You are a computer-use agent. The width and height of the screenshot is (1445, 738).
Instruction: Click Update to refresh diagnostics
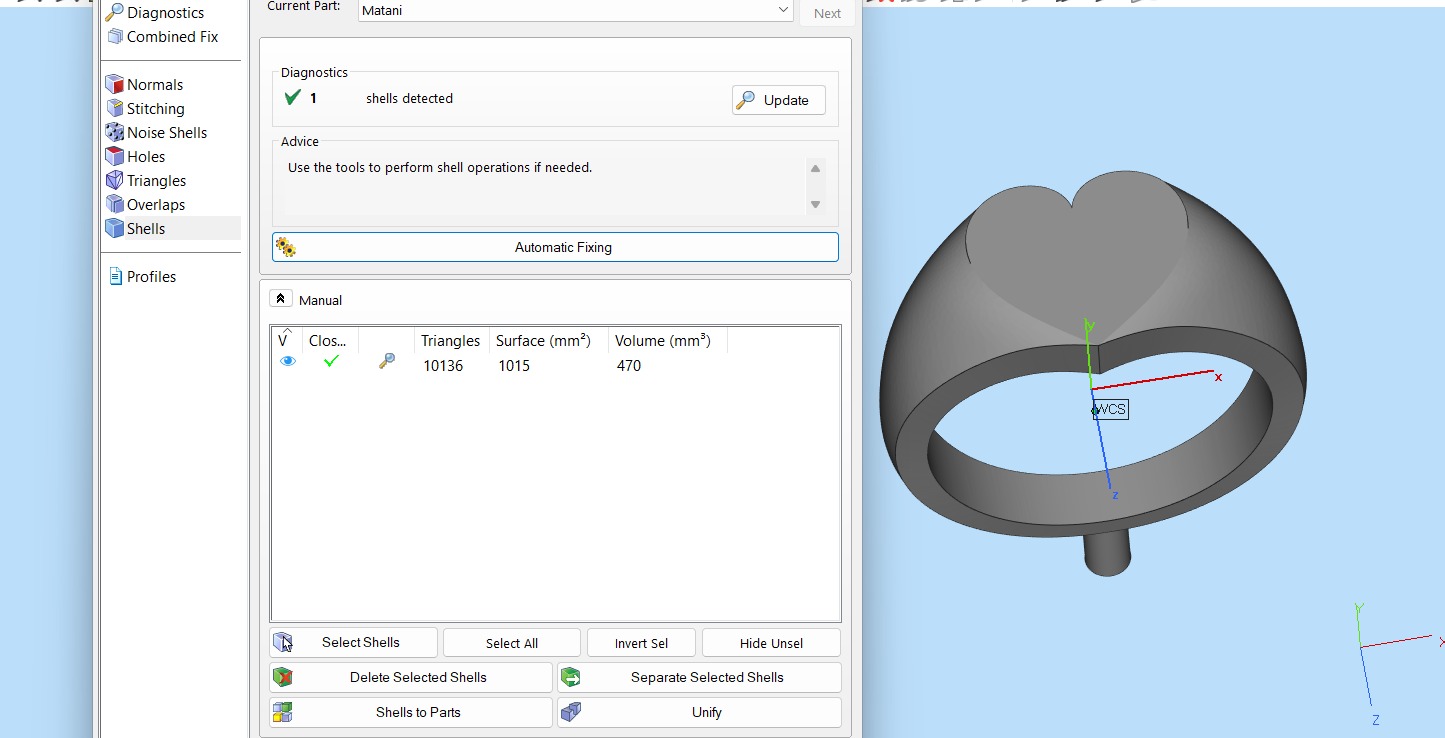click(x=779, y=100)
